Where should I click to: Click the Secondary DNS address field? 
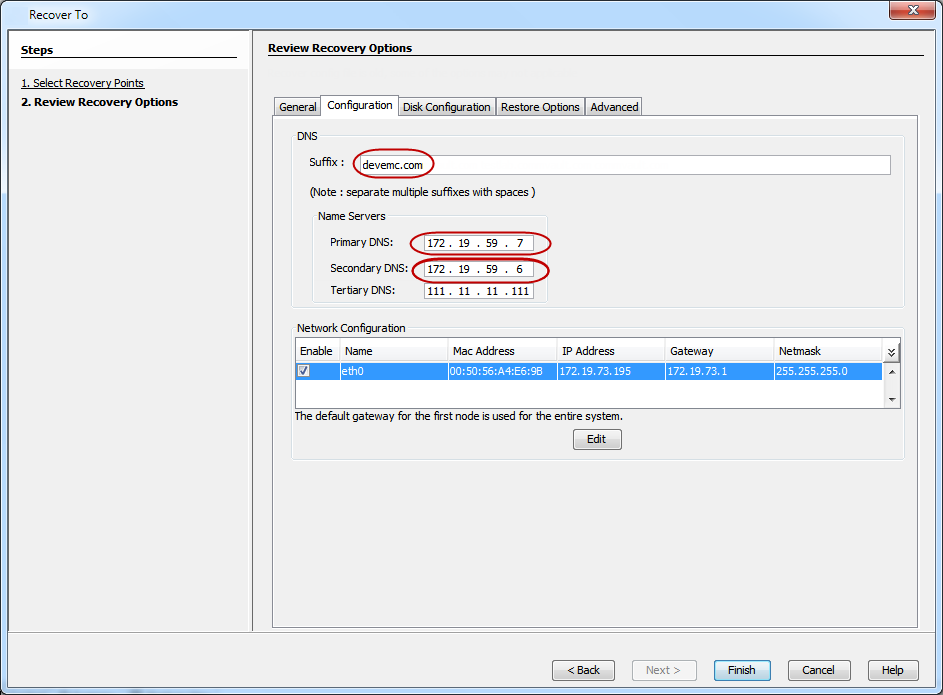point(478,270)
